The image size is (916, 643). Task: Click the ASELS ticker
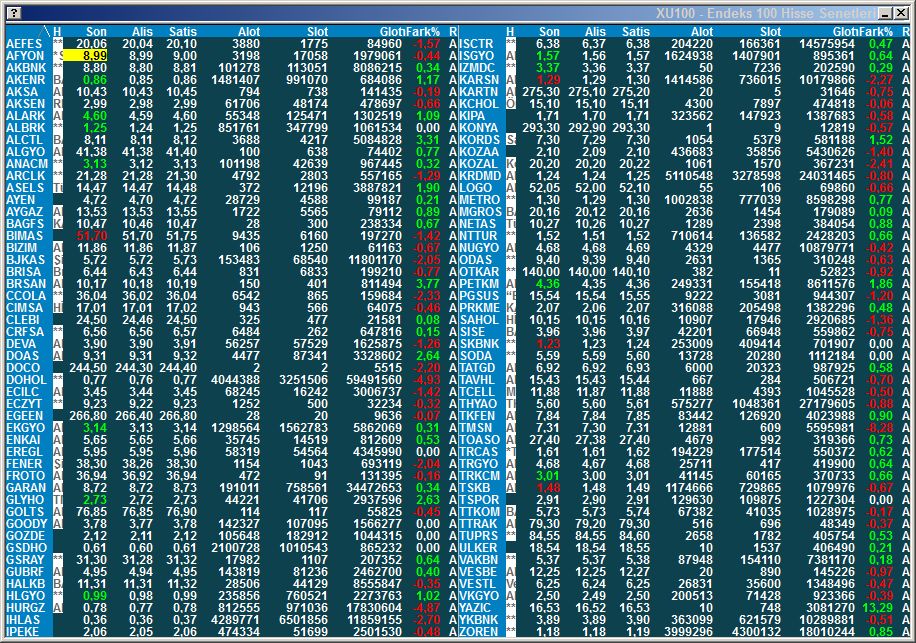click(25, 187)
